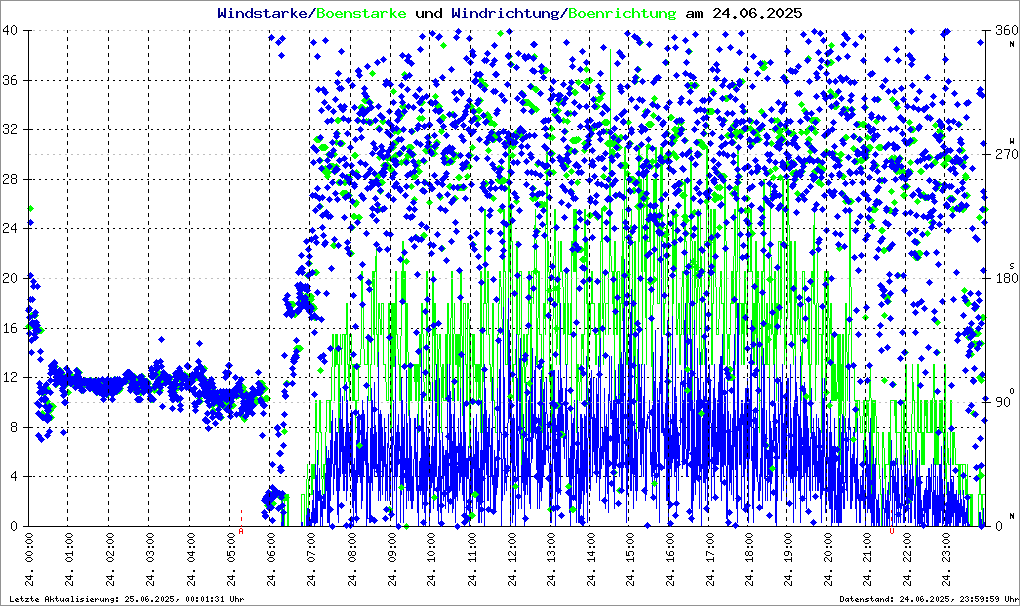The height and width of the screenshot is (606, 1020).
Task: Click the '24. 20:00' time axis label
Action: 828,560
